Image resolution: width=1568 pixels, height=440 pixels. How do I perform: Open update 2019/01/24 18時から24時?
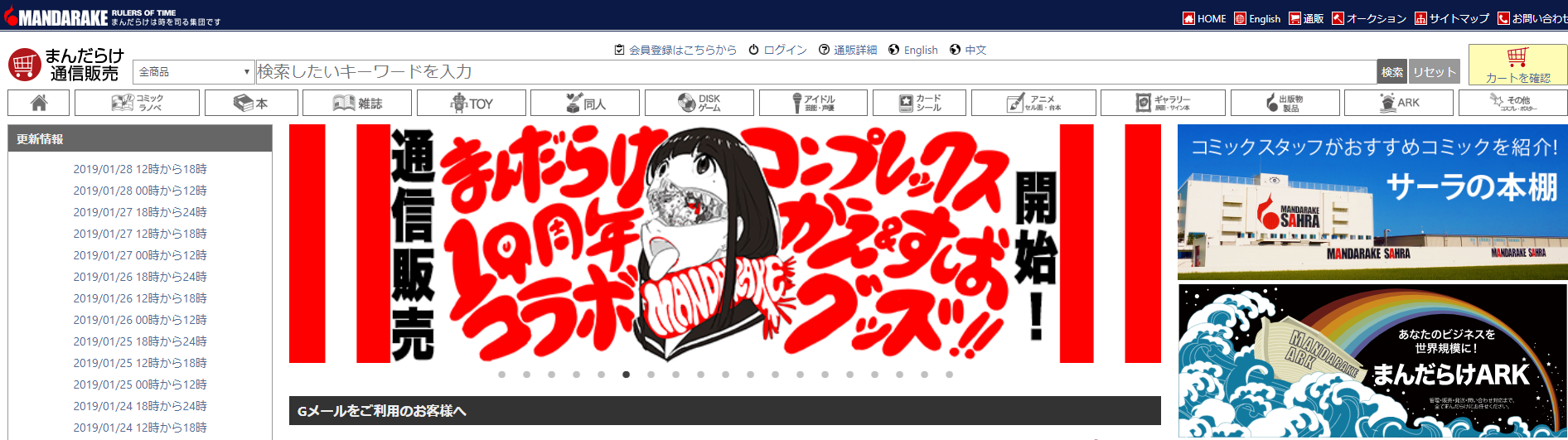click(140, 406)
